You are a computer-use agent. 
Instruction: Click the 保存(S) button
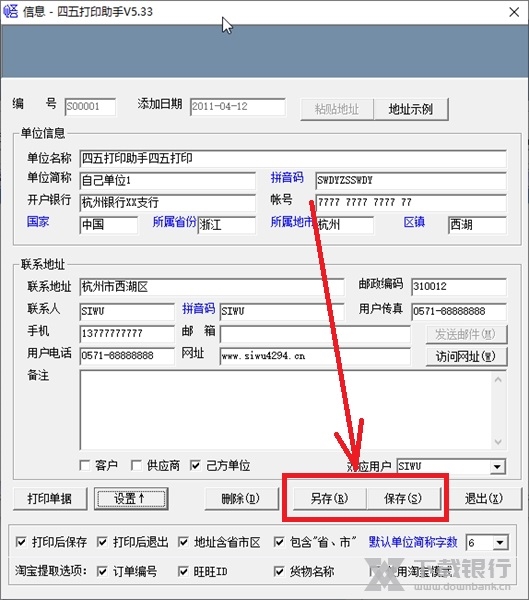tap(403, 499)
